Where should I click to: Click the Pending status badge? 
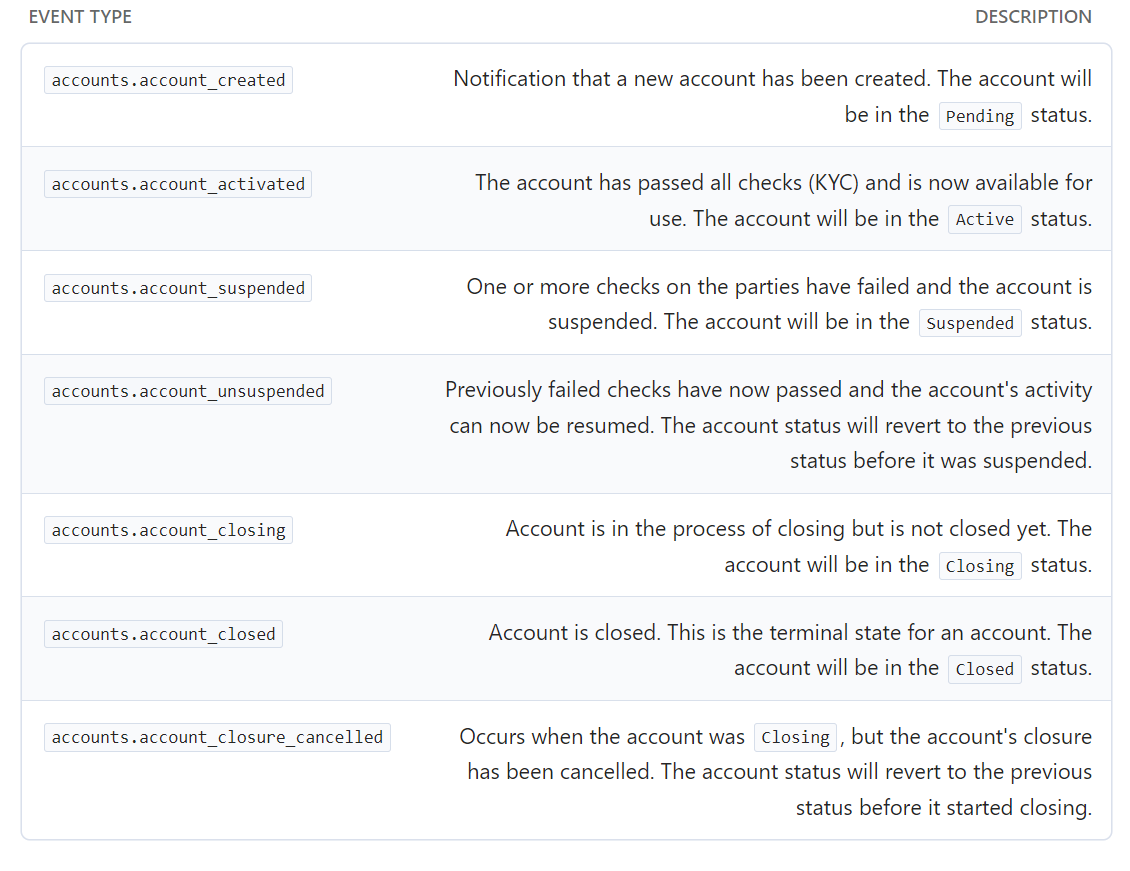[980, 116]
